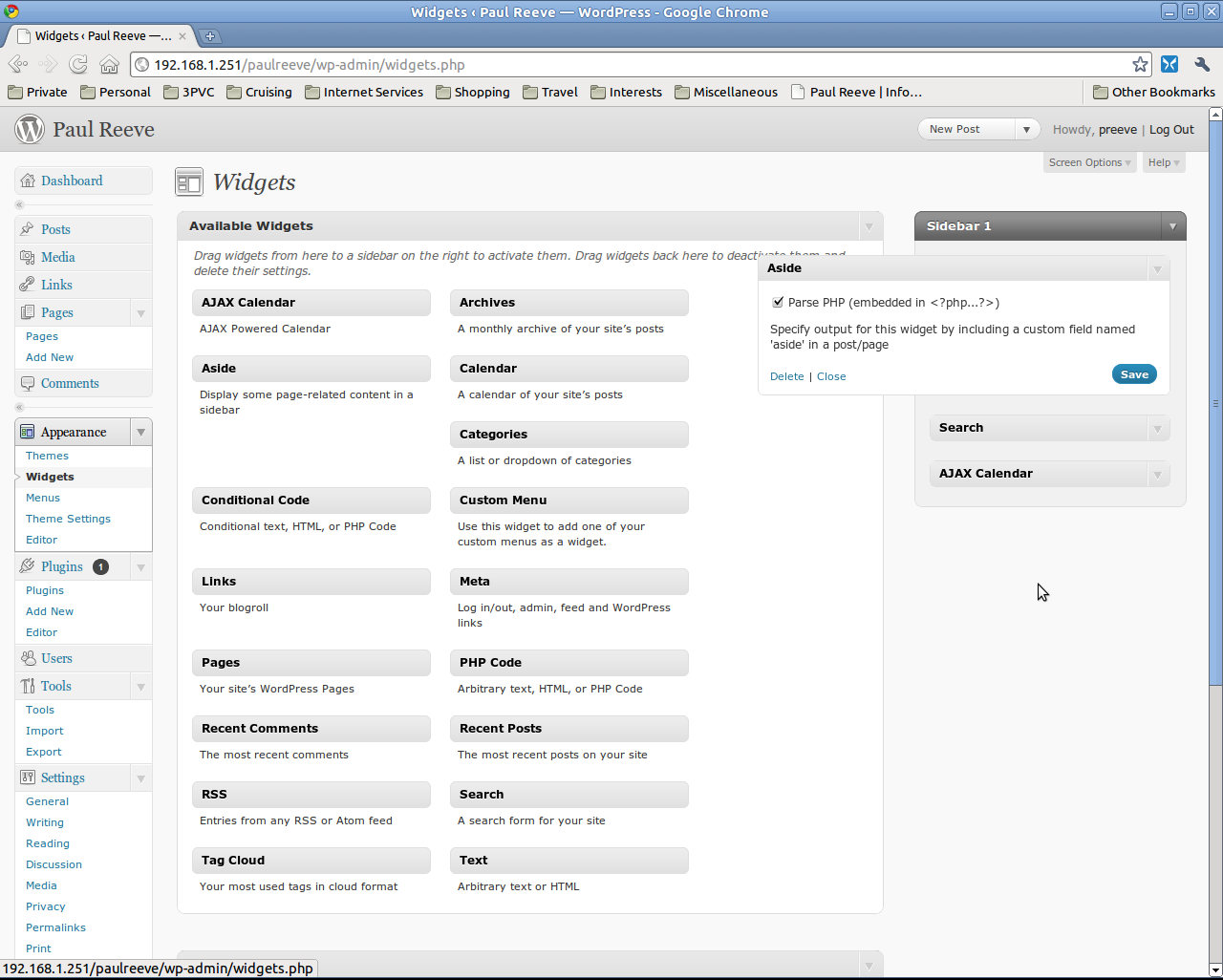Click the Tools menu icon

[28, 686]
